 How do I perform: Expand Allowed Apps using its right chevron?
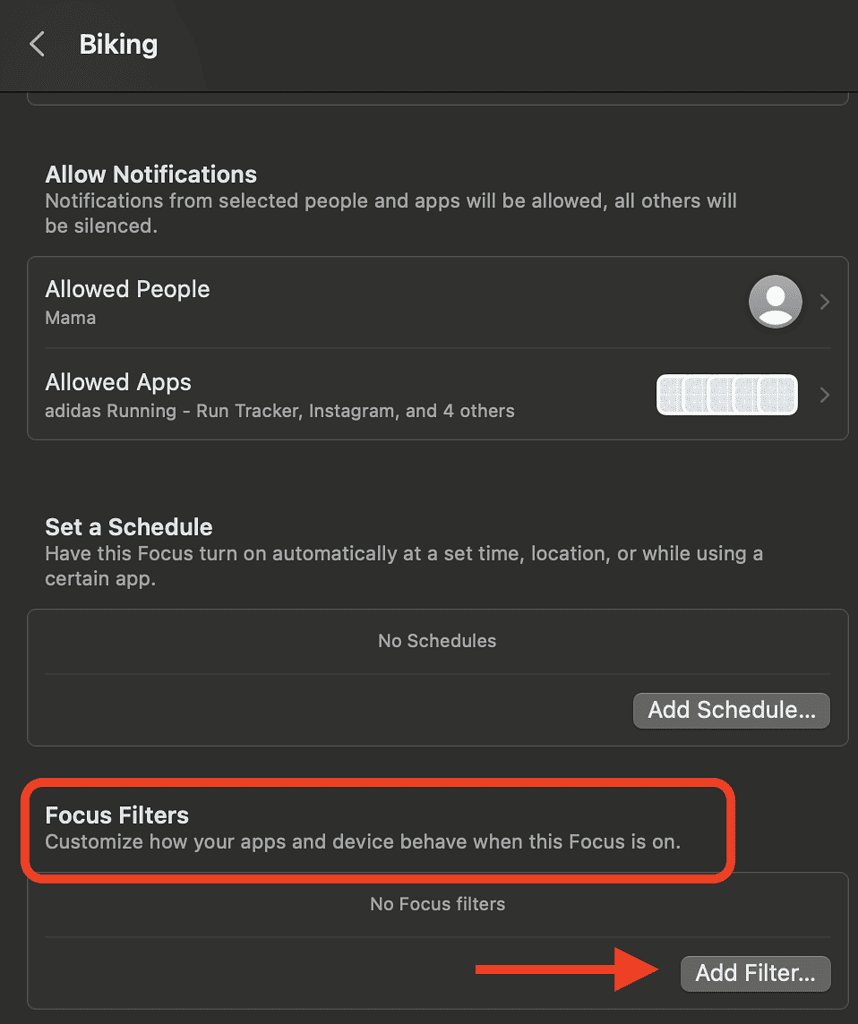point(825,395)
